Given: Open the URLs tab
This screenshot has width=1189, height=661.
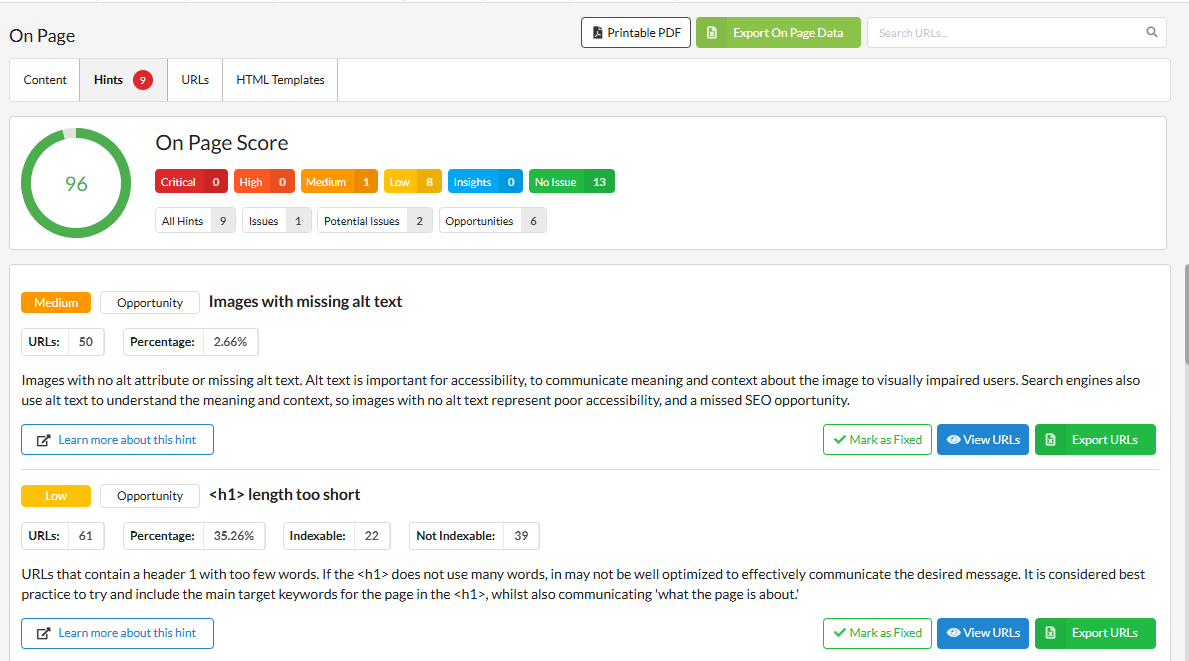Looking at the screenshot, I should [x=195, y=80].
